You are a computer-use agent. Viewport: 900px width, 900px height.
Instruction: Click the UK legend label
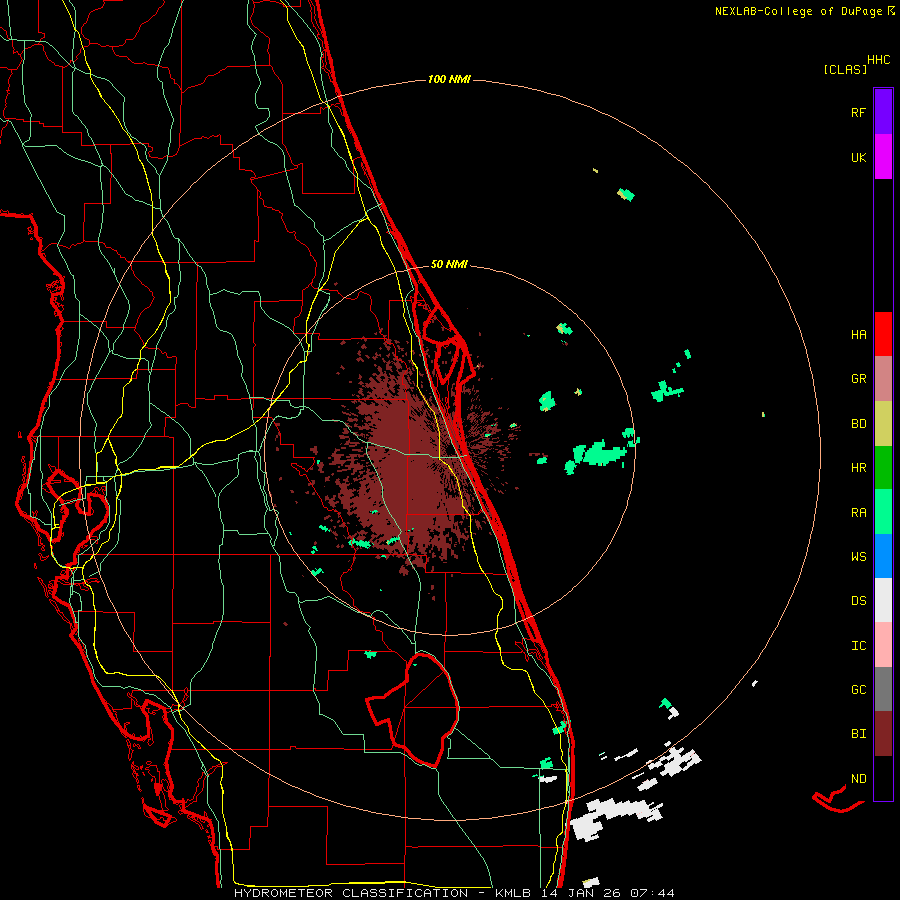point(858,157)
